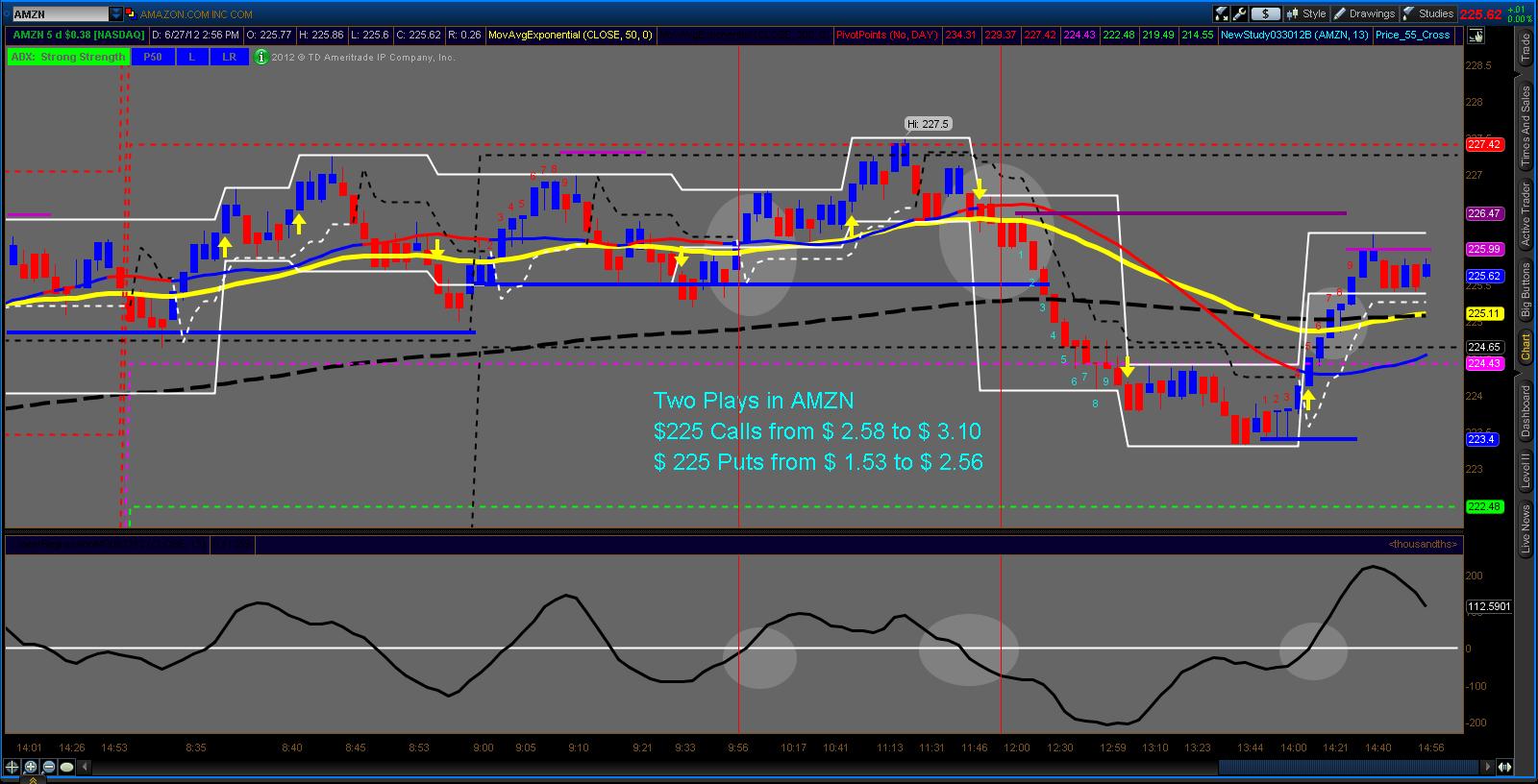Select the Chart side tab
Screen dimensions: 1538x784
click(1526, 348)
